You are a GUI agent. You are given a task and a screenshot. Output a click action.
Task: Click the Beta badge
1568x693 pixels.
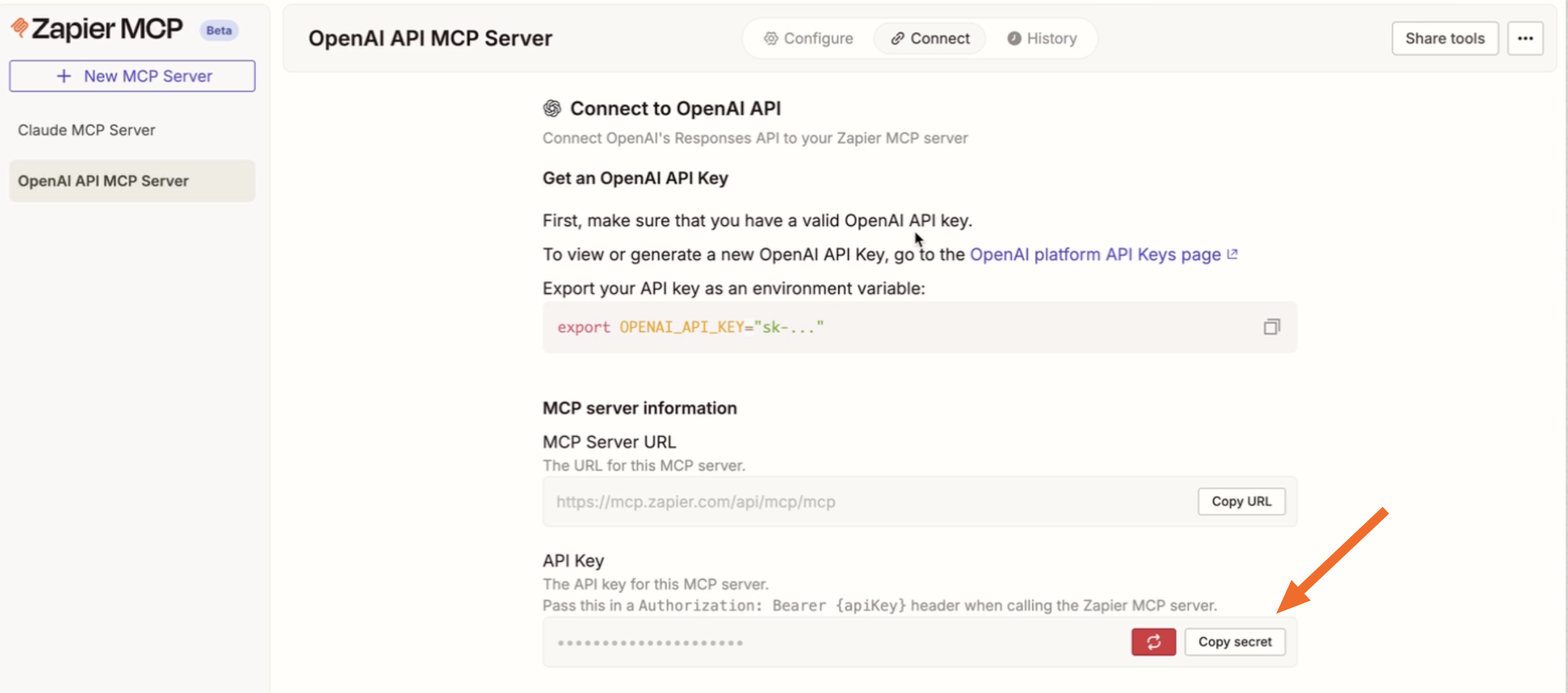pyautogui.click(x=219, y=30)
